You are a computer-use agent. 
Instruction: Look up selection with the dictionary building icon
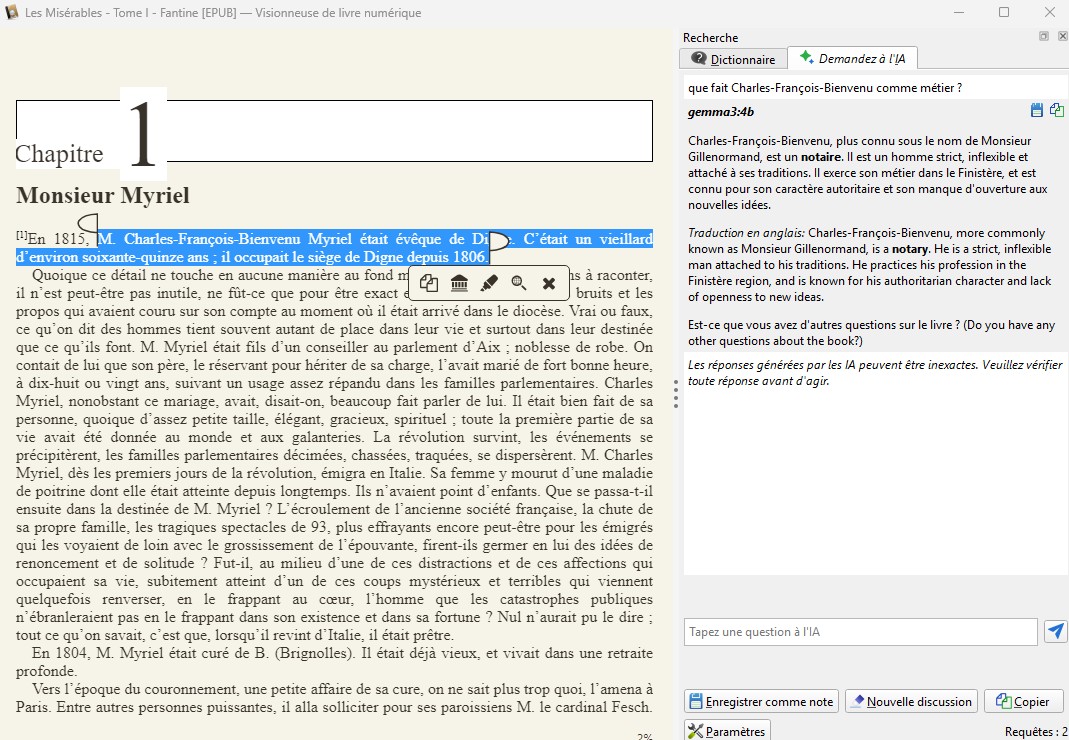point(459,283)
